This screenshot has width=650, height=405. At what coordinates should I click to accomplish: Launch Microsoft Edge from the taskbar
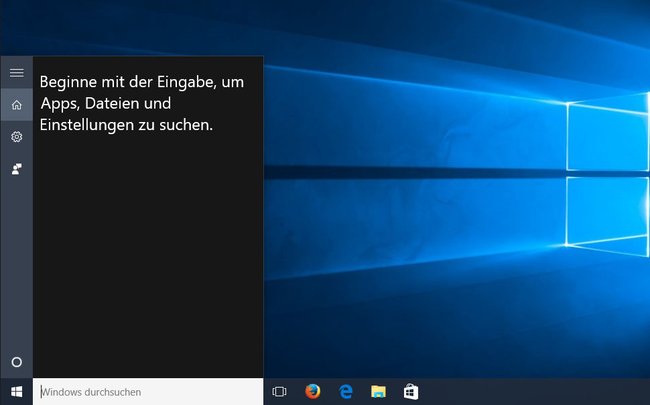coord(345,391)
